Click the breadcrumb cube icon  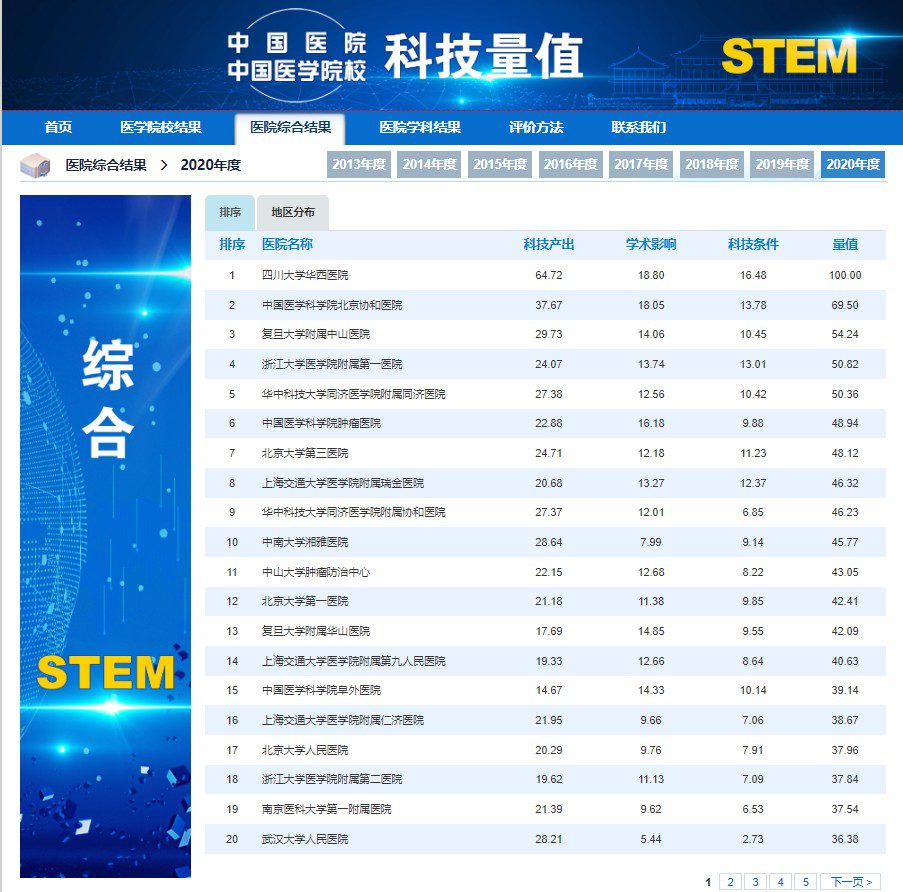click(x=35, y=165)
